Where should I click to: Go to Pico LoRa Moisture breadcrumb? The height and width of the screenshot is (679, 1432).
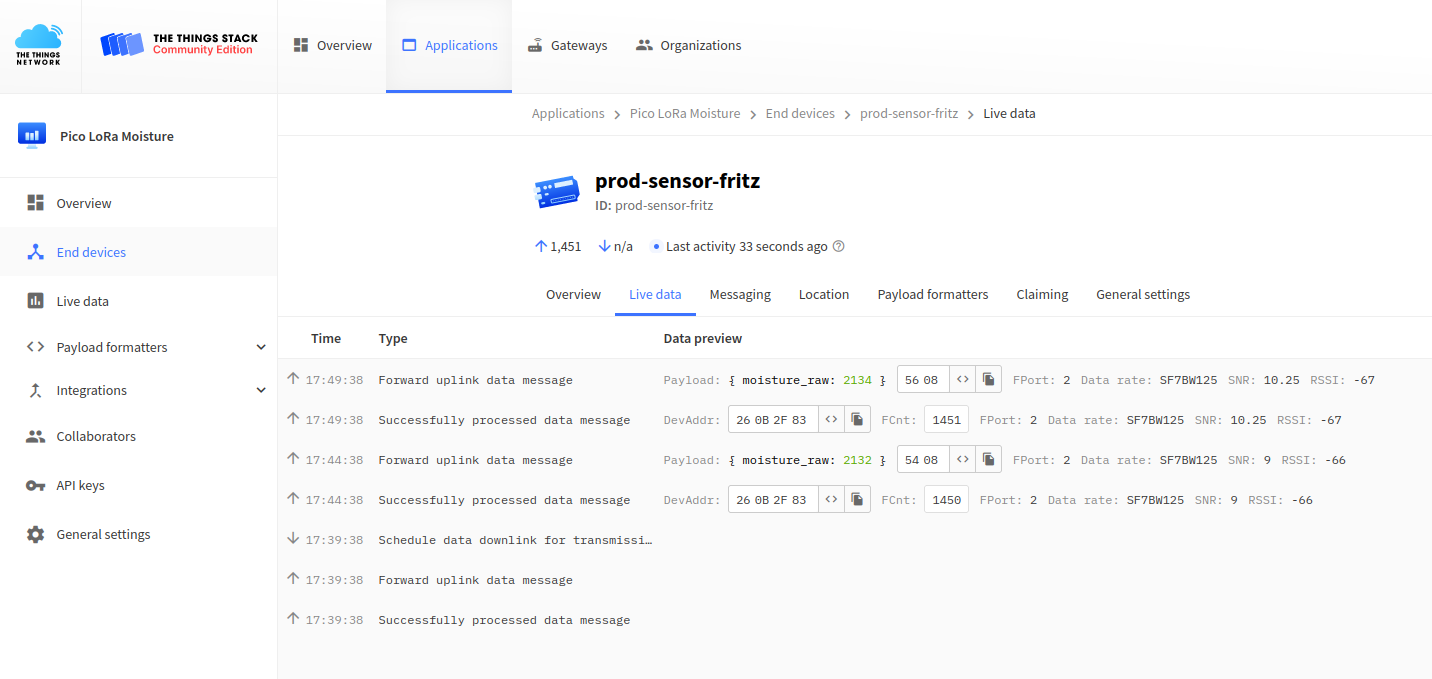[685, 113]
